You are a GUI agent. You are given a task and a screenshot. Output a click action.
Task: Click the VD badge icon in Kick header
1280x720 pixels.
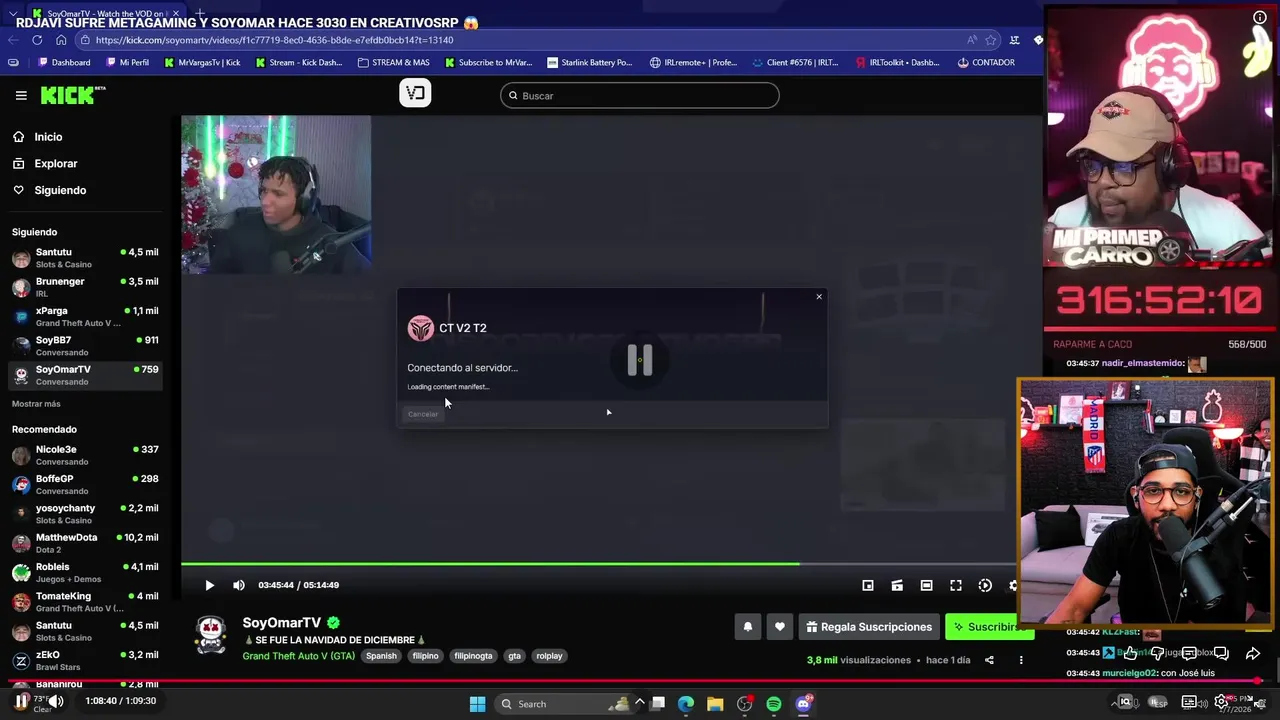point(415,93)
